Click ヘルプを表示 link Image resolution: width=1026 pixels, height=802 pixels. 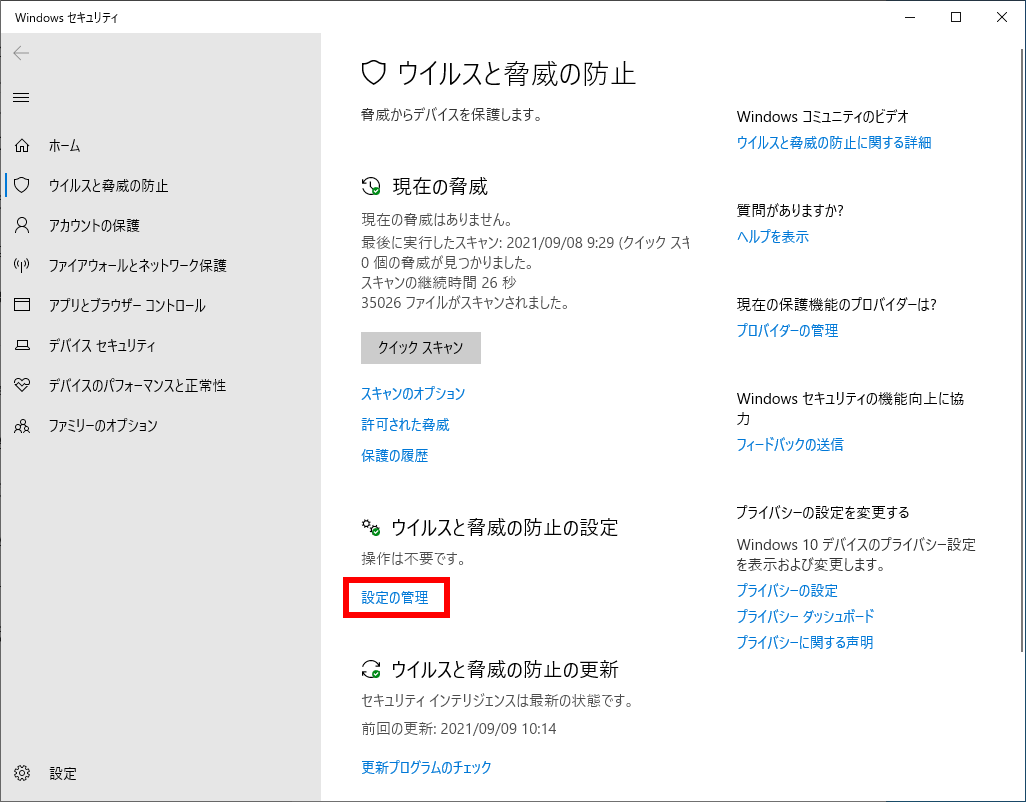pos(773,237)
